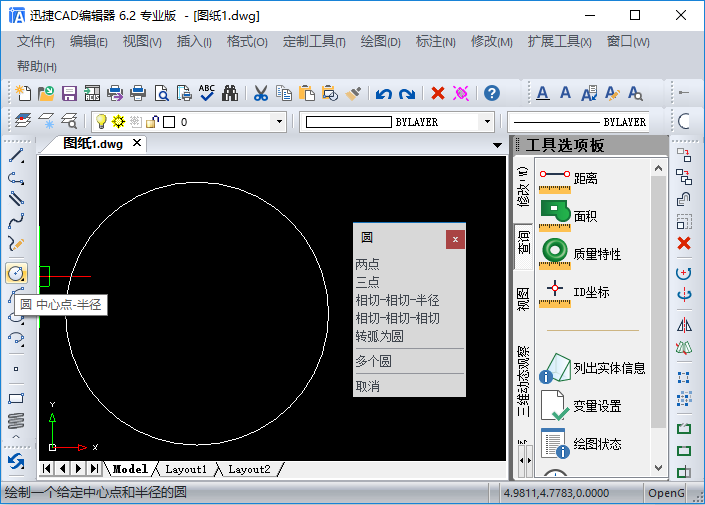Open the Layer manager icon
This screenshot has width=705, height=505.
pyautogui.click(x=23, y=121)
